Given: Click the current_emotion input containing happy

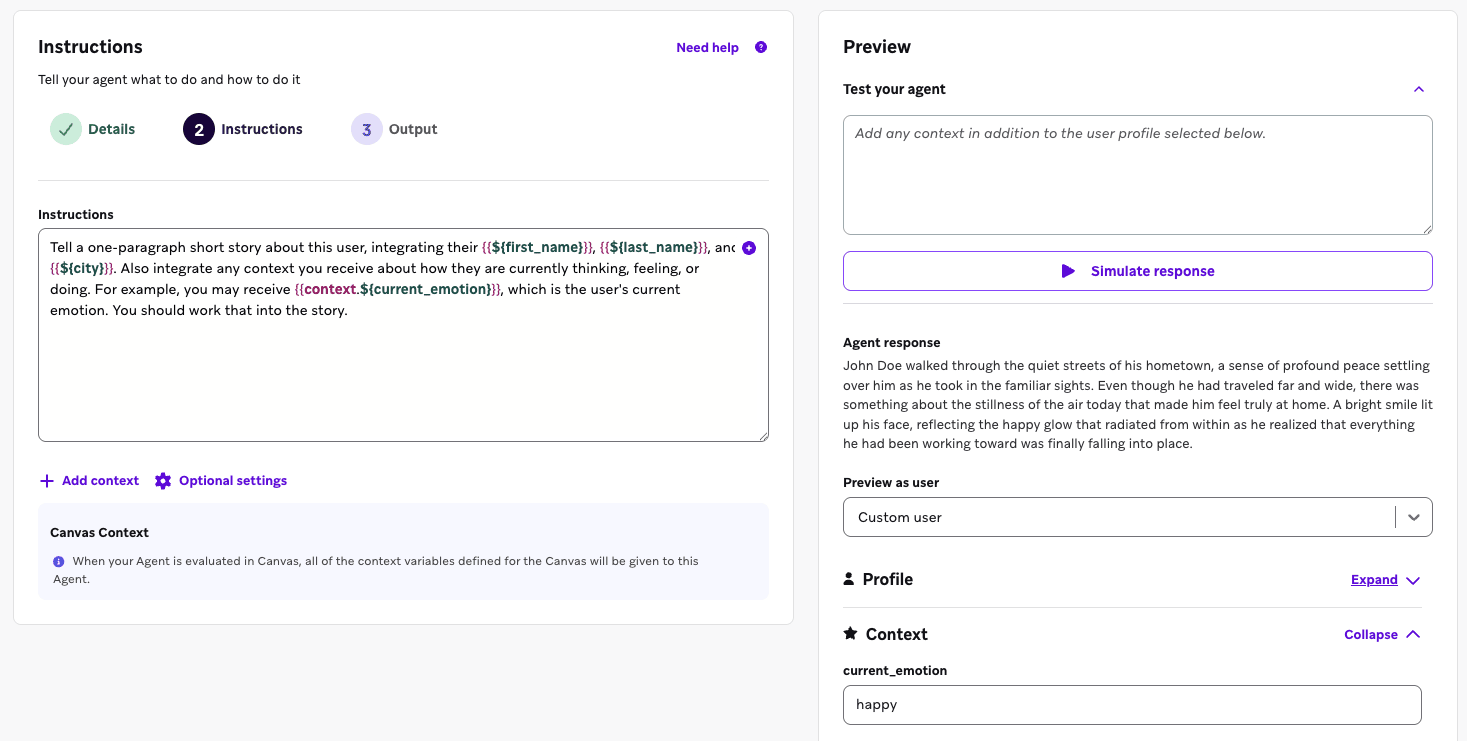Looking at the screenshot, I should 1131,704.
